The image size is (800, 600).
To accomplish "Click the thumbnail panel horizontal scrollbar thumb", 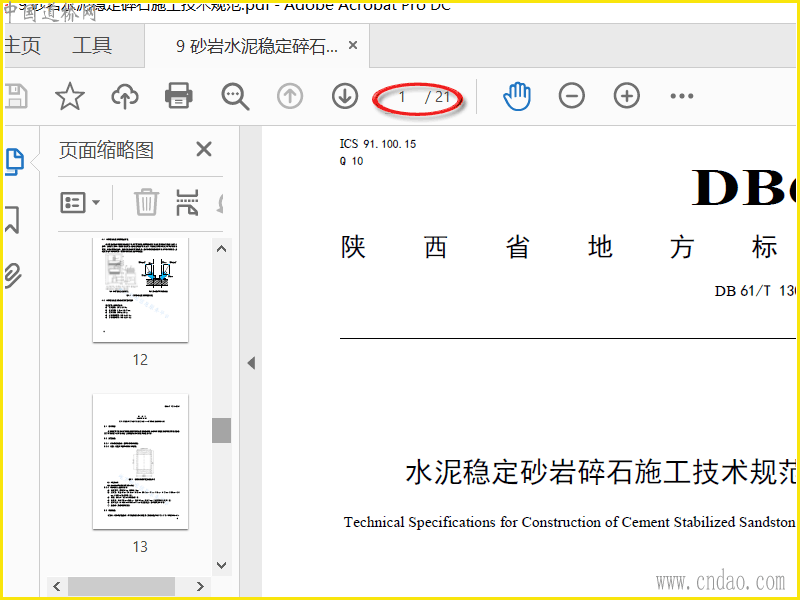I will 121,586.
